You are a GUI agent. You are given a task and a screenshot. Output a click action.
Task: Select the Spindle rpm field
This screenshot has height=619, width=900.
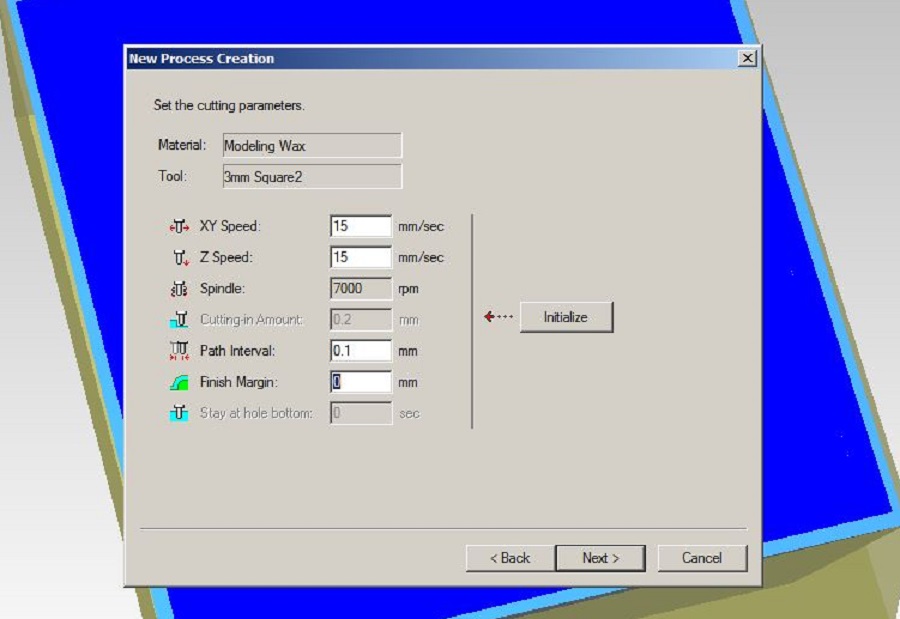[x=361, y=288]
